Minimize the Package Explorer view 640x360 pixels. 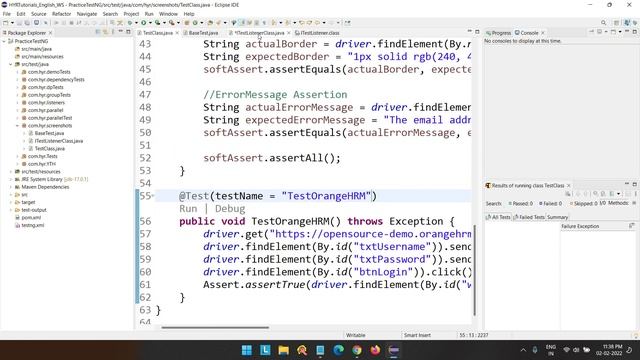coord(121,32)
